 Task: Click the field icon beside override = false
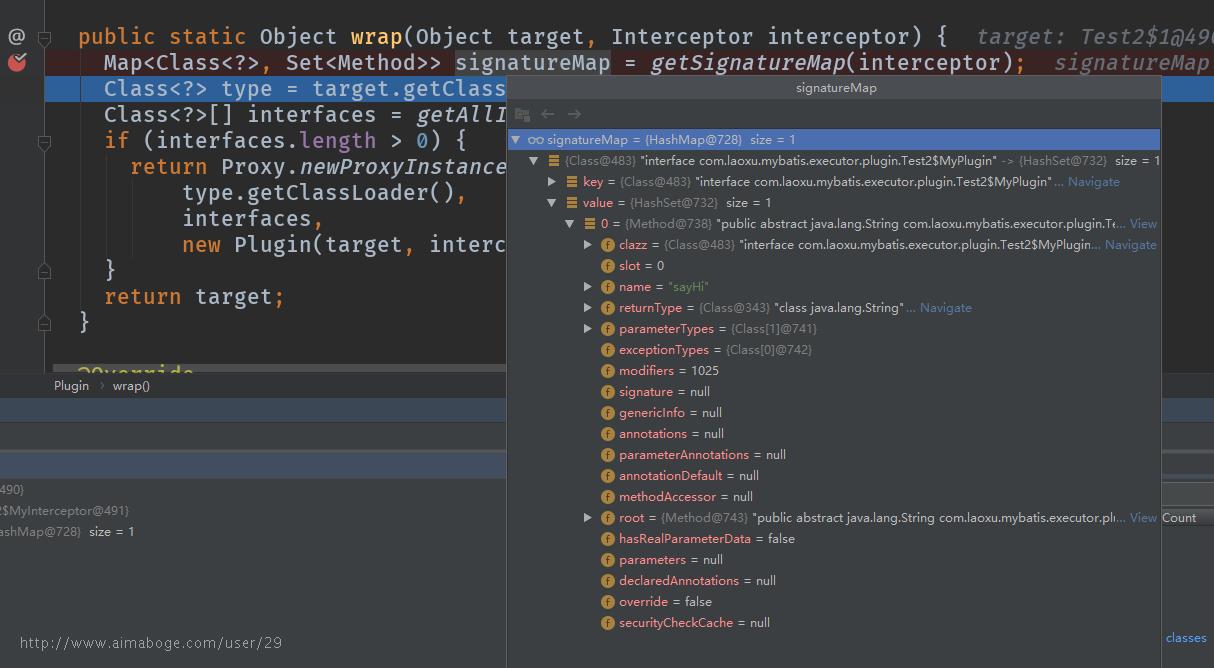[608, 602]
